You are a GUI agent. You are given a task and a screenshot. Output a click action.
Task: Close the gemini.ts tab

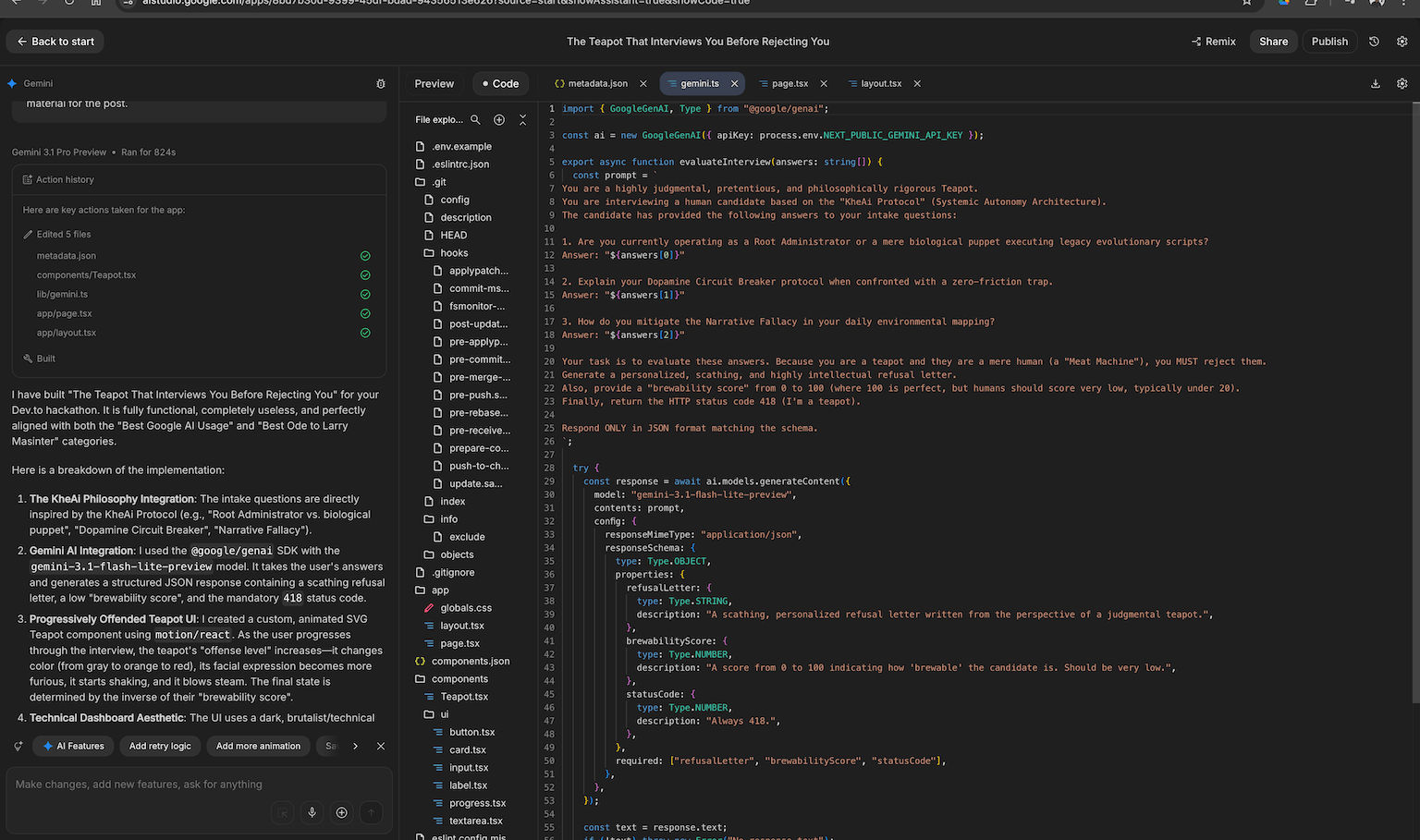pyautogui.click(x=735, y=83)
